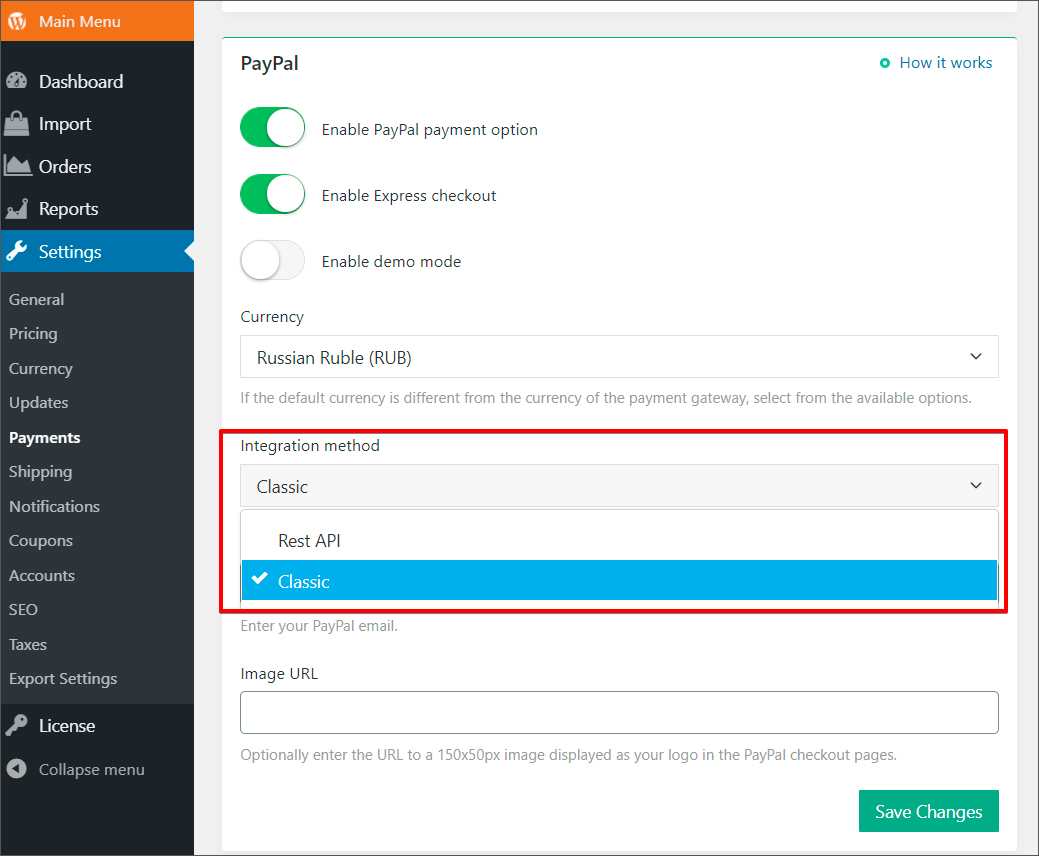Viewport: 1039px width, 856px height.
Task: Click the Enter your PayPal email hint
Action: (319, 625)
